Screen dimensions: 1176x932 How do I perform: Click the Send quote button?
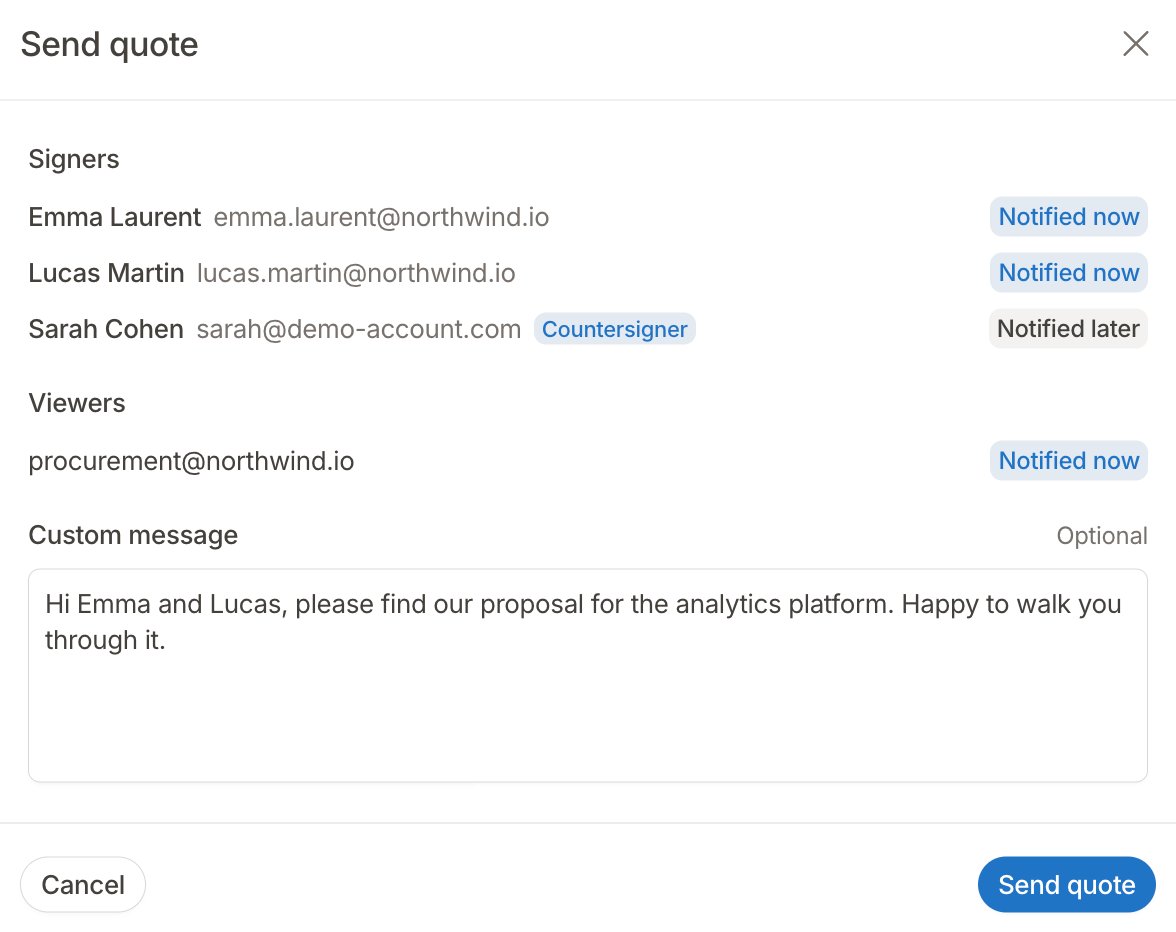point(1066,885)
